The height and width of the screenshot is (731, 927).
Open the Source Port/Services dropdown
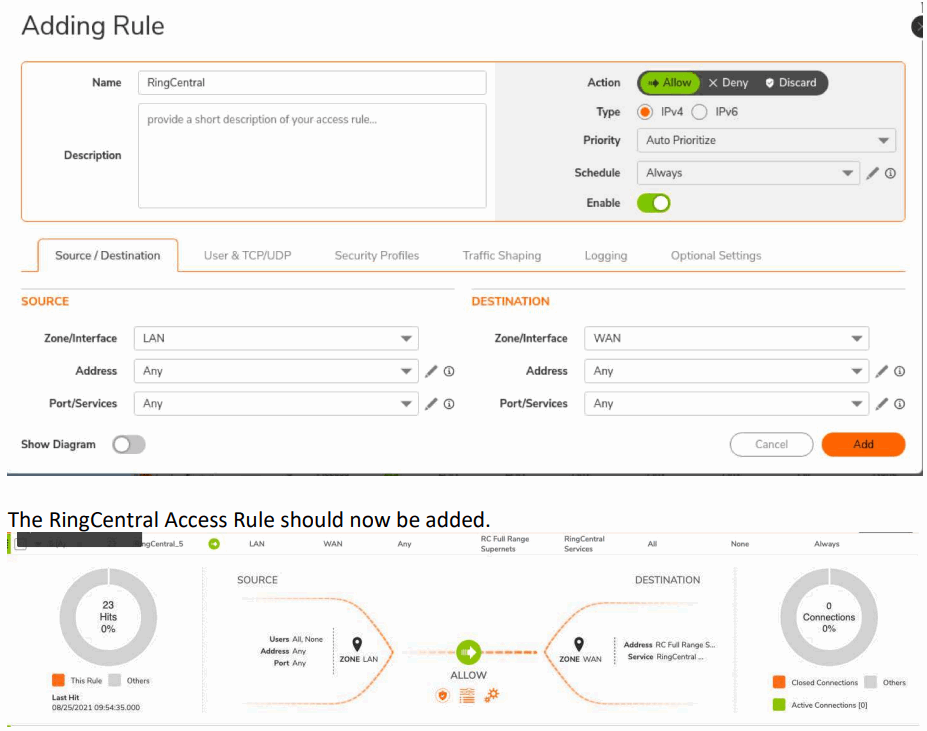point(276,403)
